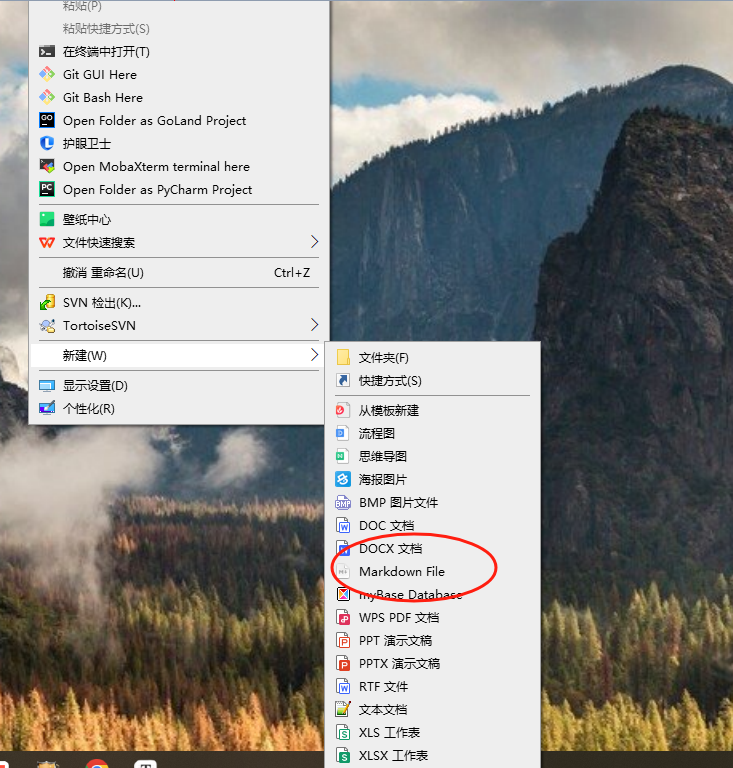Choose 撤消 重命名(U) from context menu

pyautogui.click(x=103, y=272)
